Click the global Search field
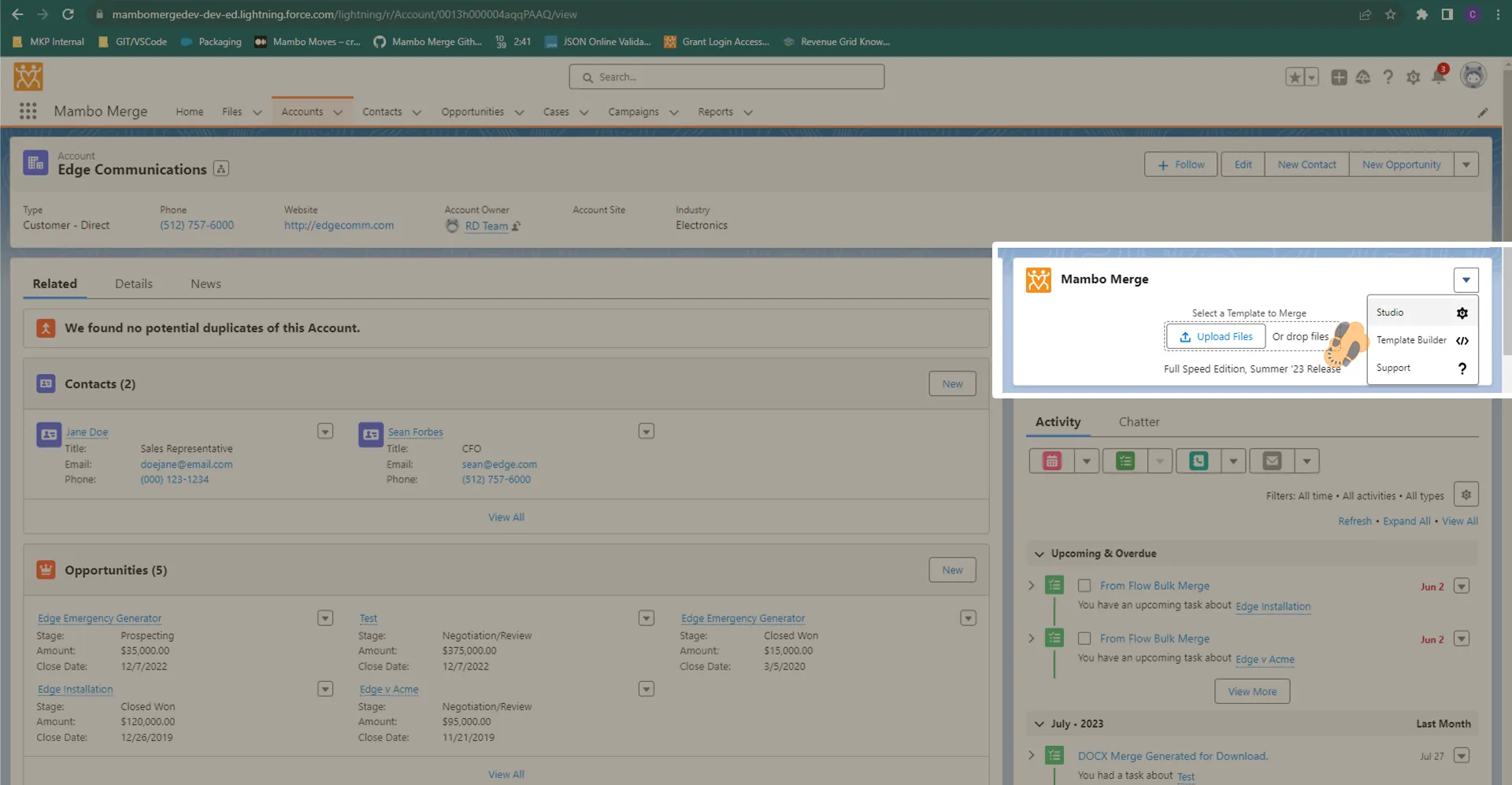1512x785 pixels. click(x=726, y=77)
